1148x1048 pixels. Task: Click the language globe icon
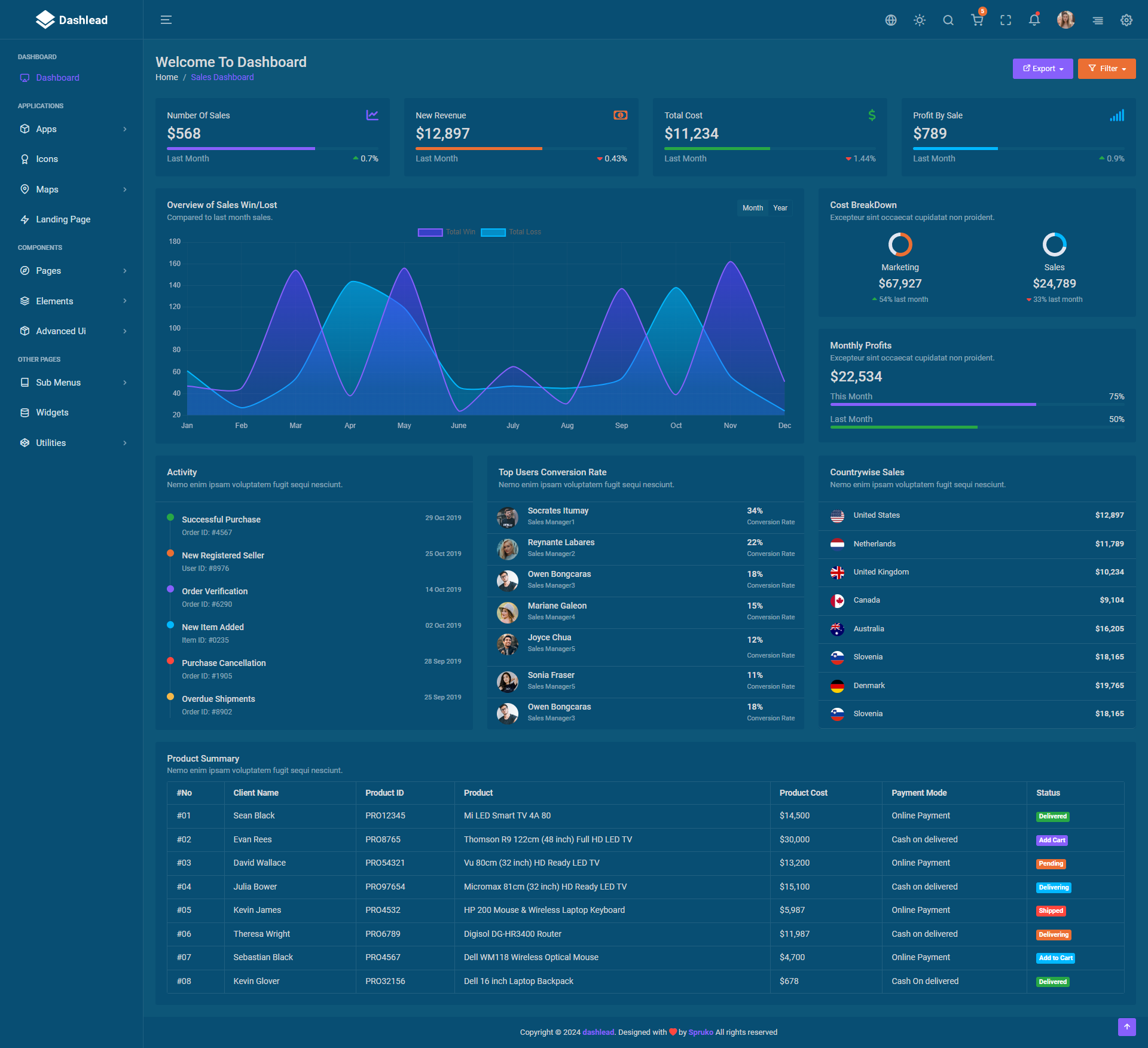pos(891,20)
